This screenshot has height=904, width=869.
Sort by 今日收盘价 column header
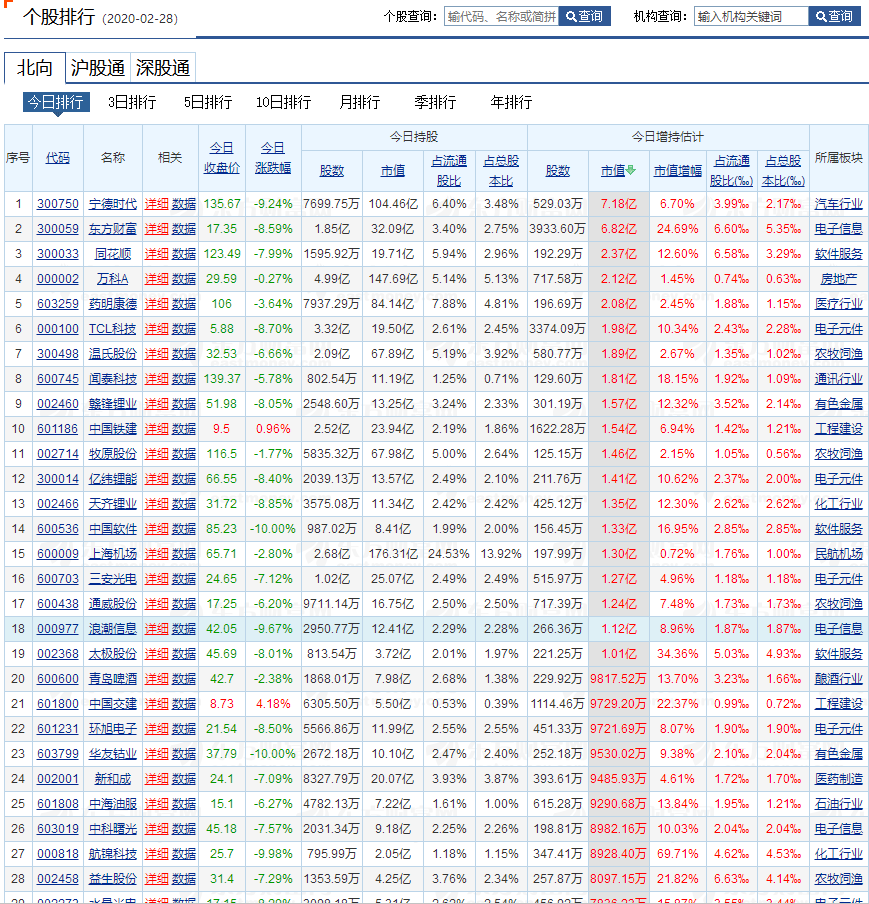[221, 158]
